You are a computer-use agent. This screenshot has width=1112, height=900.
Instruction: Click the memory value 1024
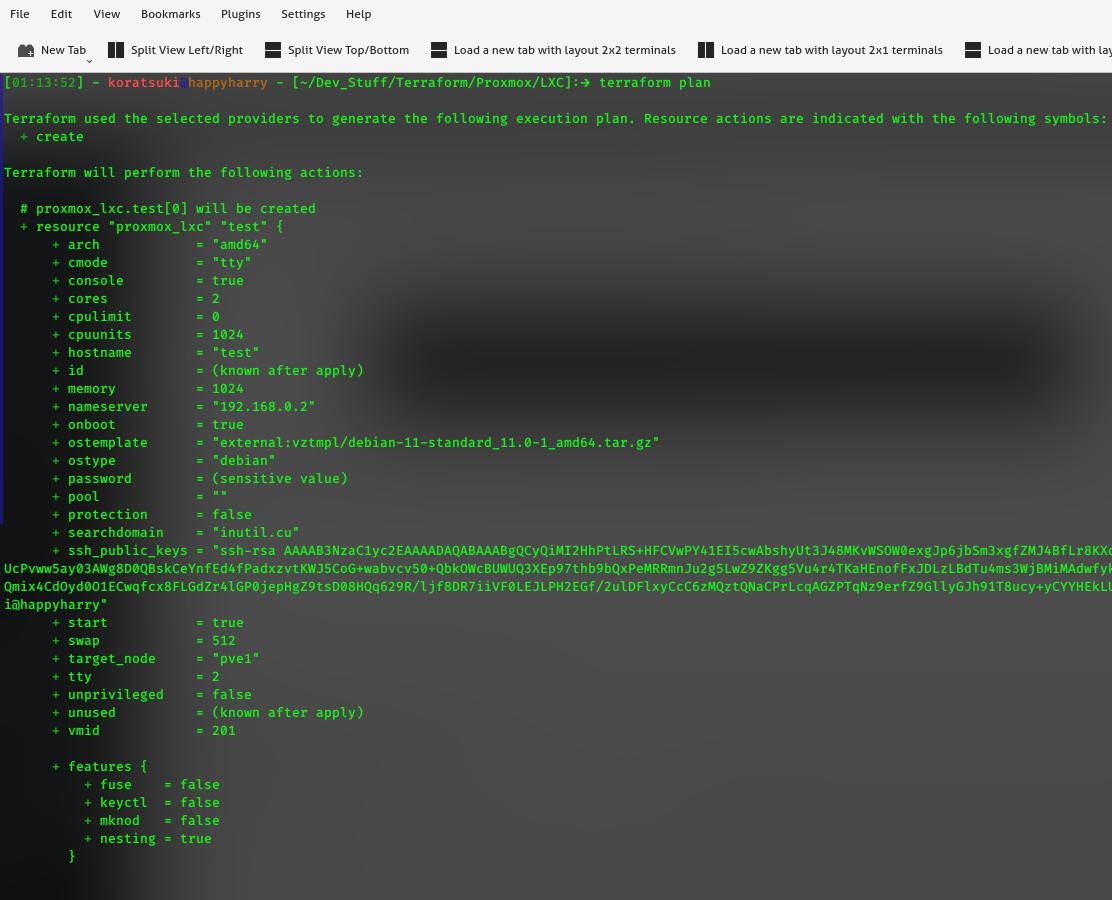pos(228,389)
